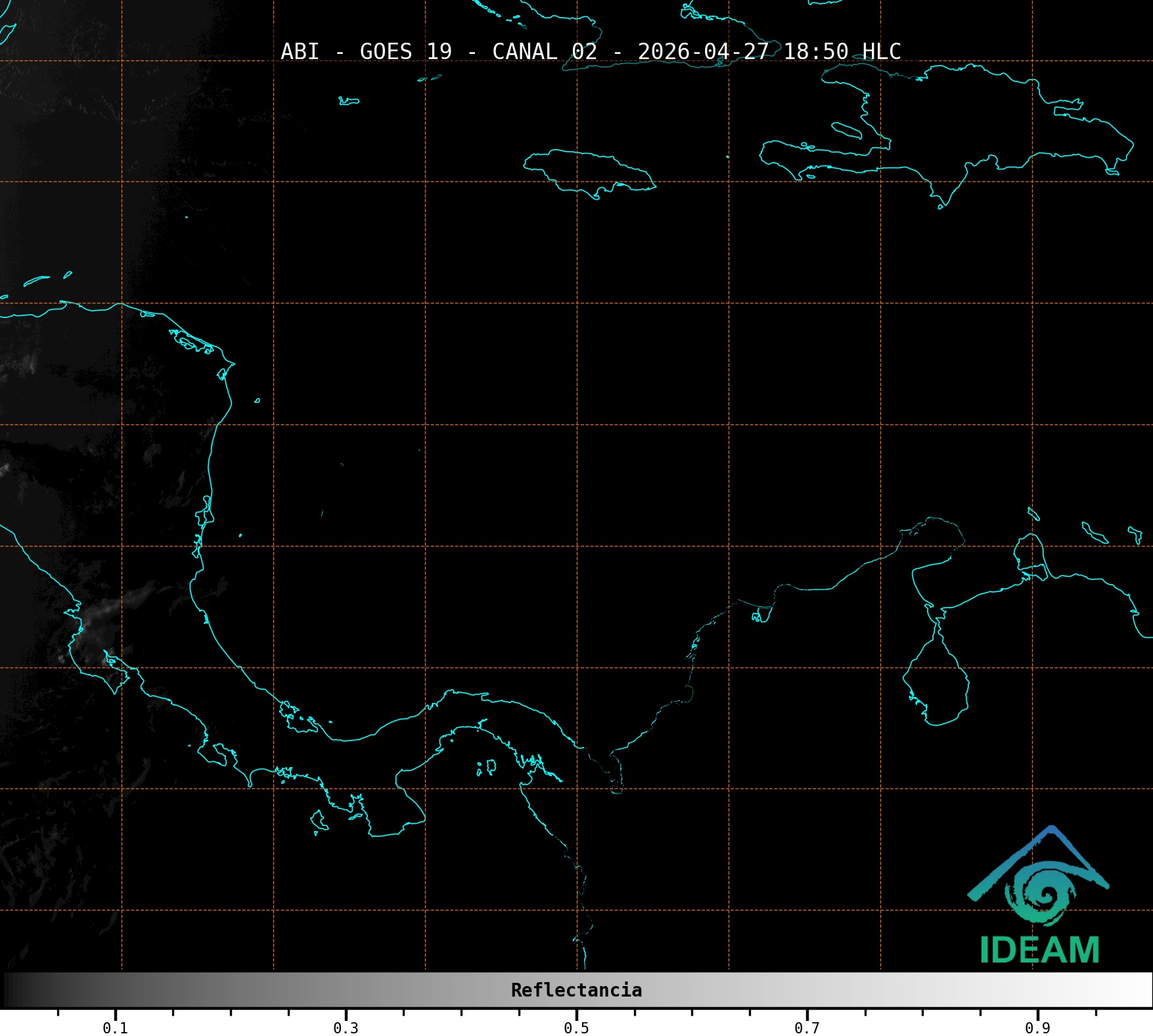This screenshot has width=1153, height=1036.
Task: Click the 0.9 tick label on colorbar
Action: [1037, 1027]
